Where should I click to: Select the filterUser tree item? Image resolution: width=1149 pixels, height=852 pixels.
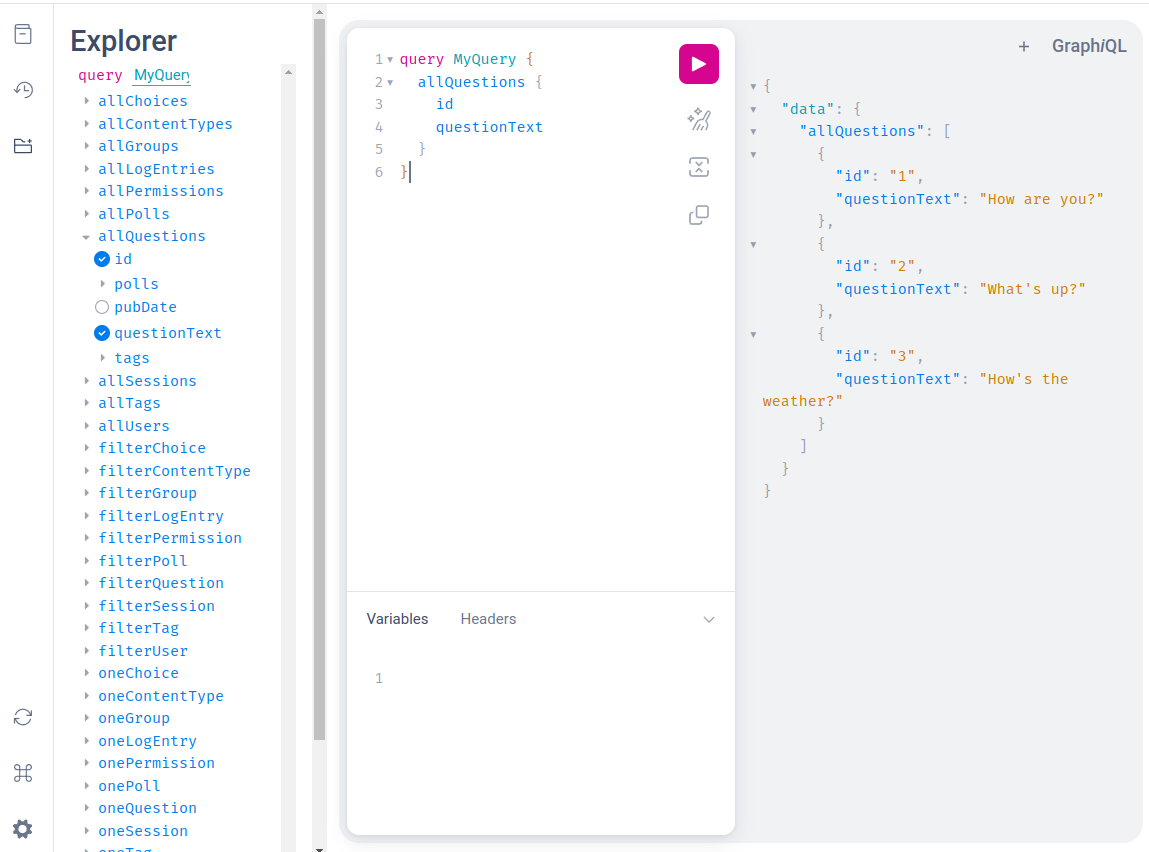(143, 651)
